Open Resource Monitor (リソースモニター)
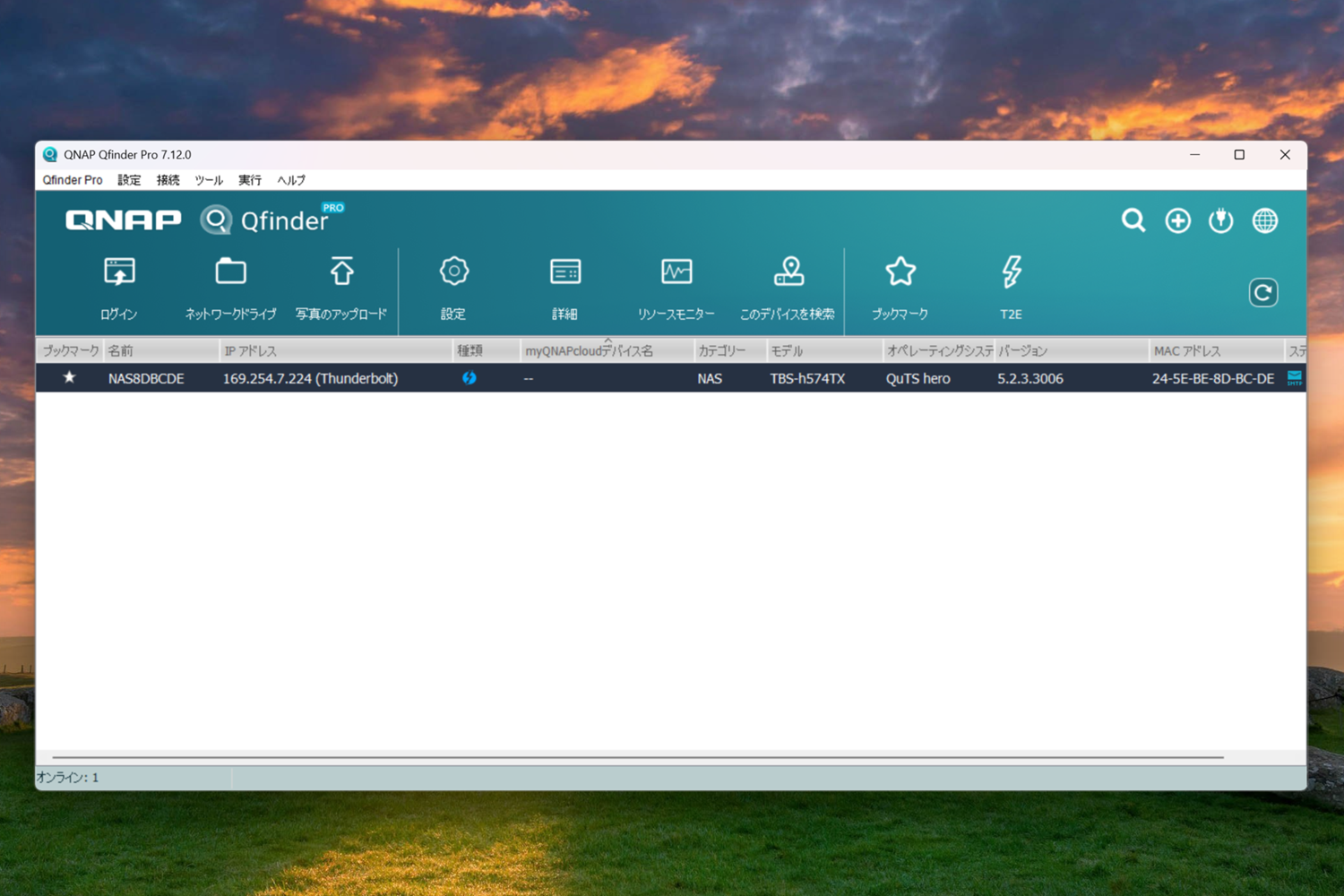Screen dimensions: 1344x896 click(676, 271)
